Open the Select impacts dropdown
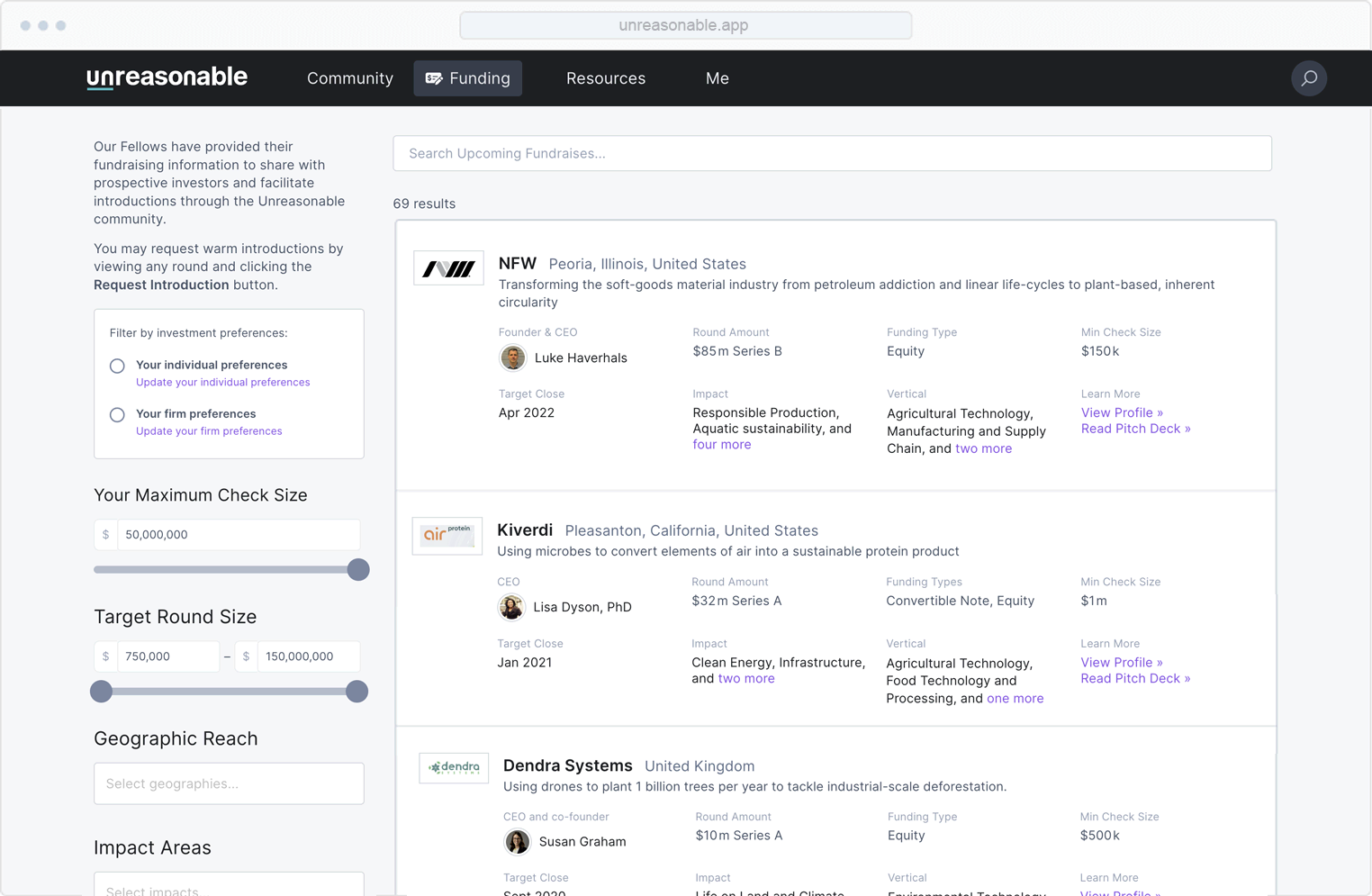 (x=229, y=883)
